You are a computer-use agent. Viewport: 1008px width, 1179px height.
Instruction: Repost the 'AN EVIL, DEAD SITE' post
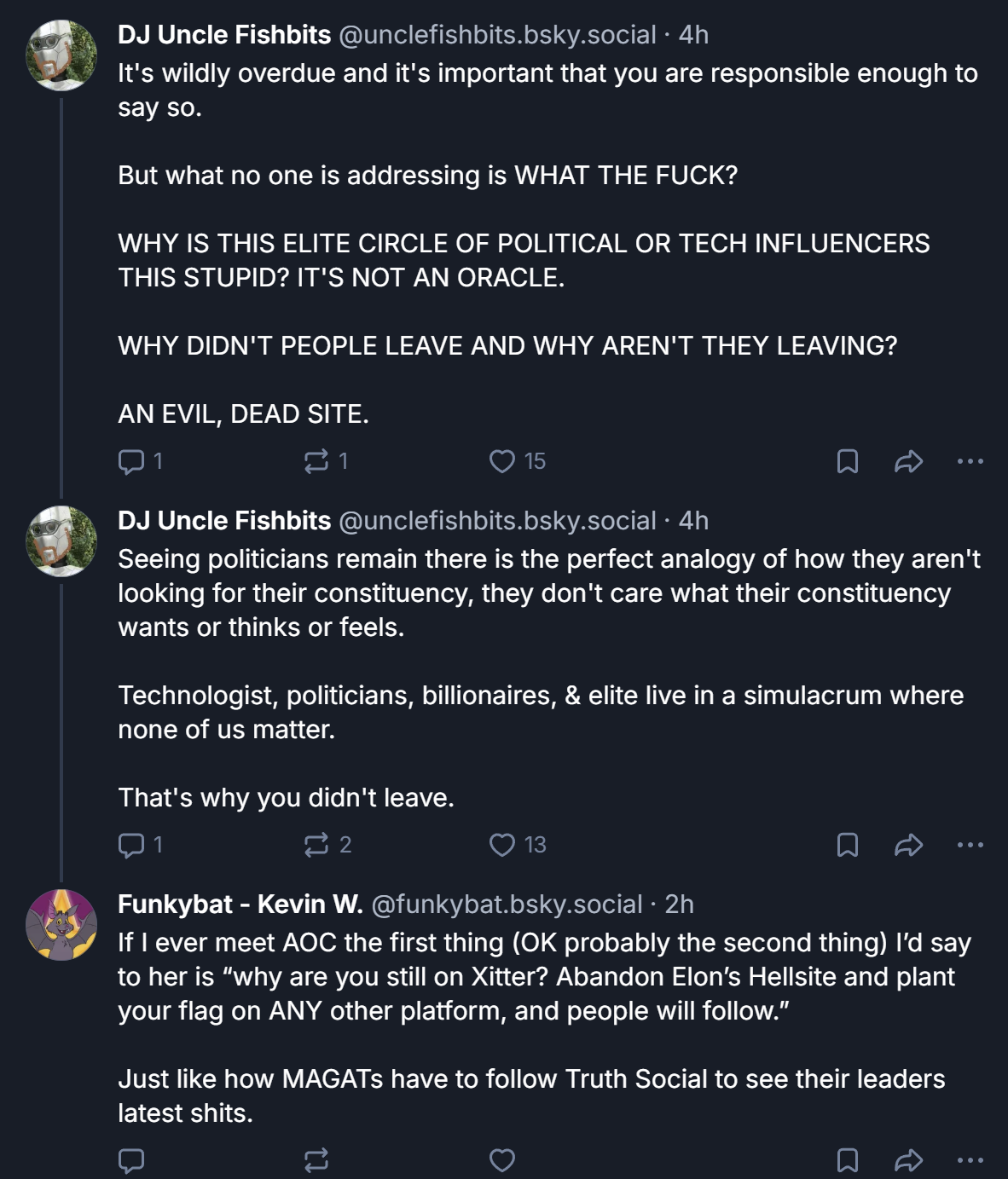[x=316, y=461]
